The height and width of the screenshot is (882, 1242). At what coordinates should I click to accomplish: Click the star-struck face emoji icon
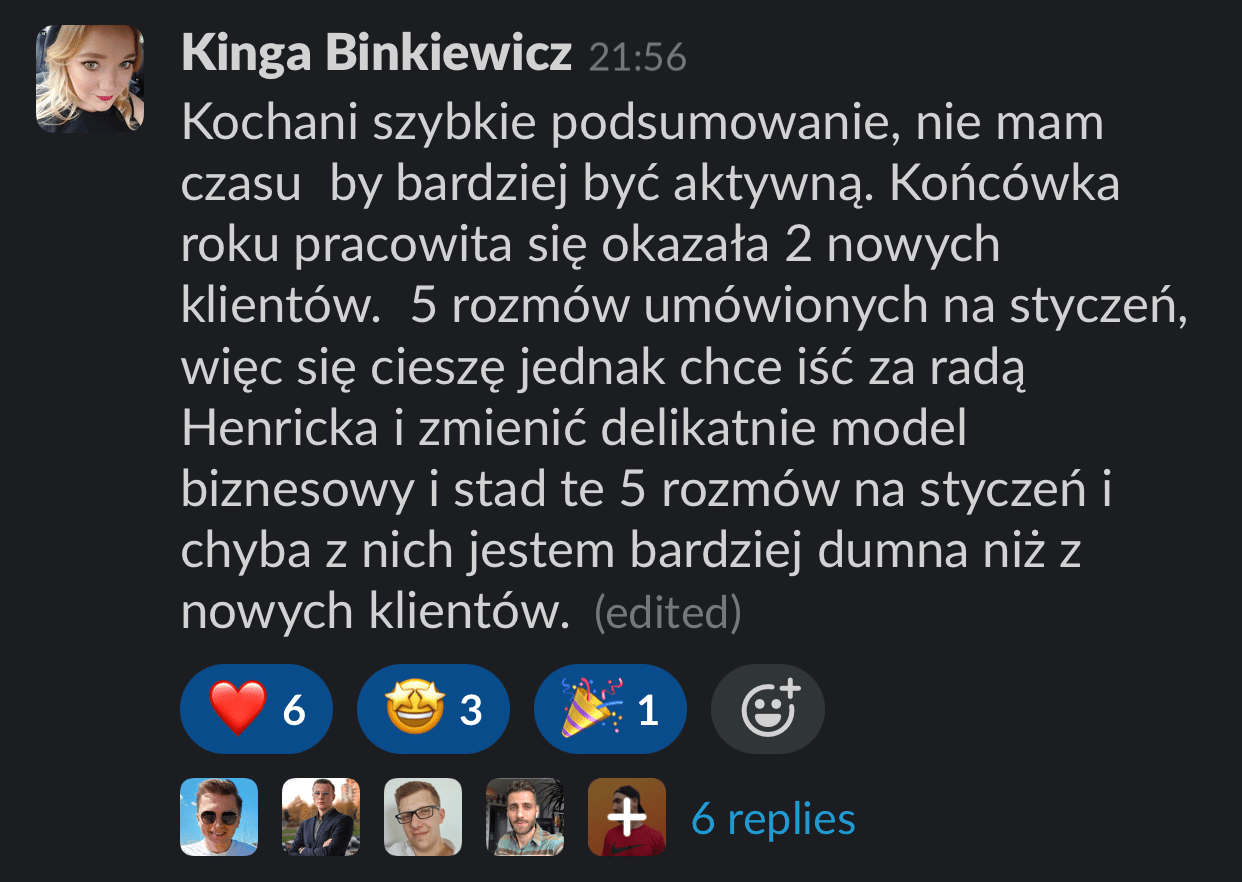click(x=415, y=709)
